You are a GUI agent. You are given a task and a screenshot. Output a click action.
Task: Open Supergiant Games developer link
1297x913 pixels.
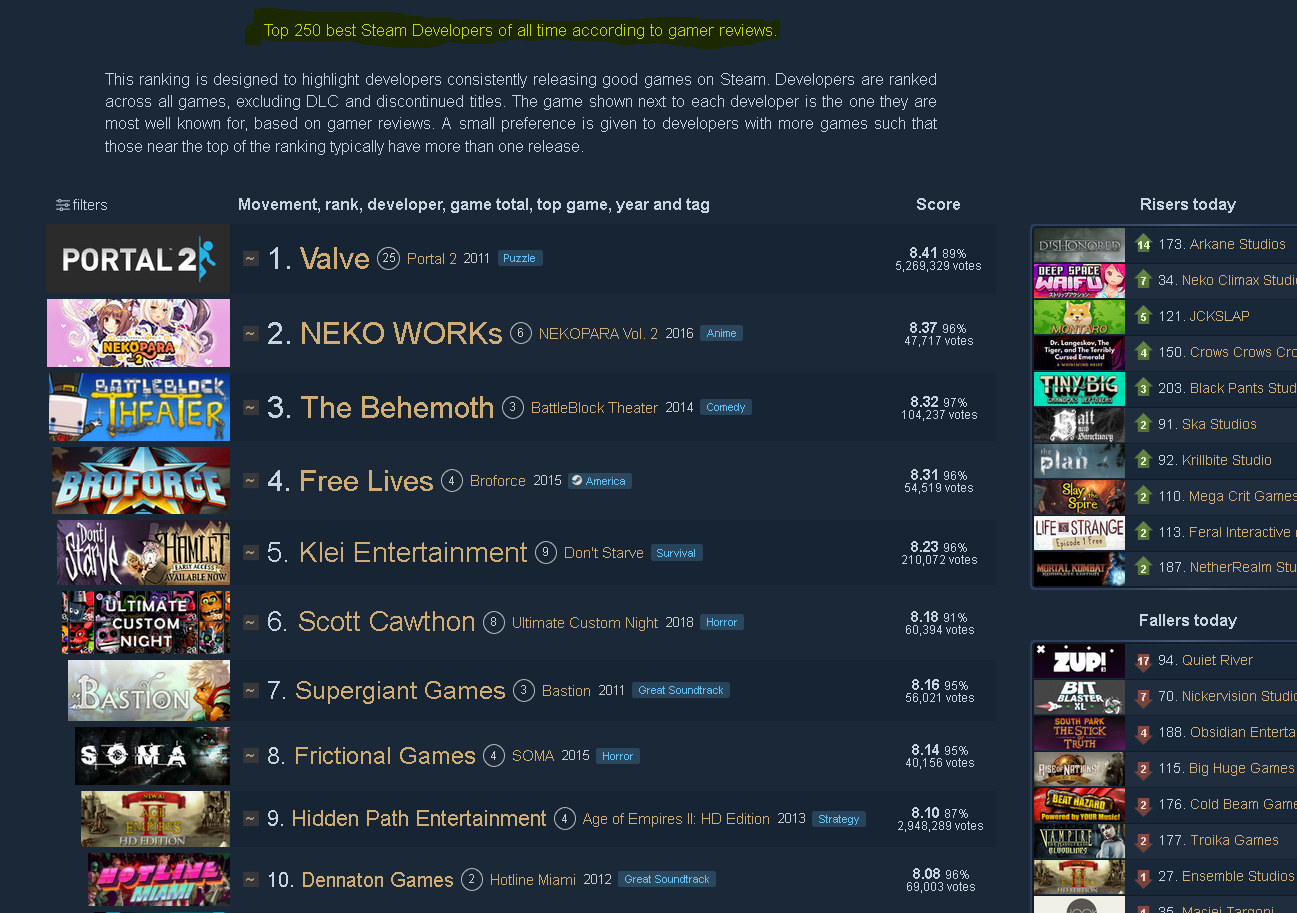400,690
